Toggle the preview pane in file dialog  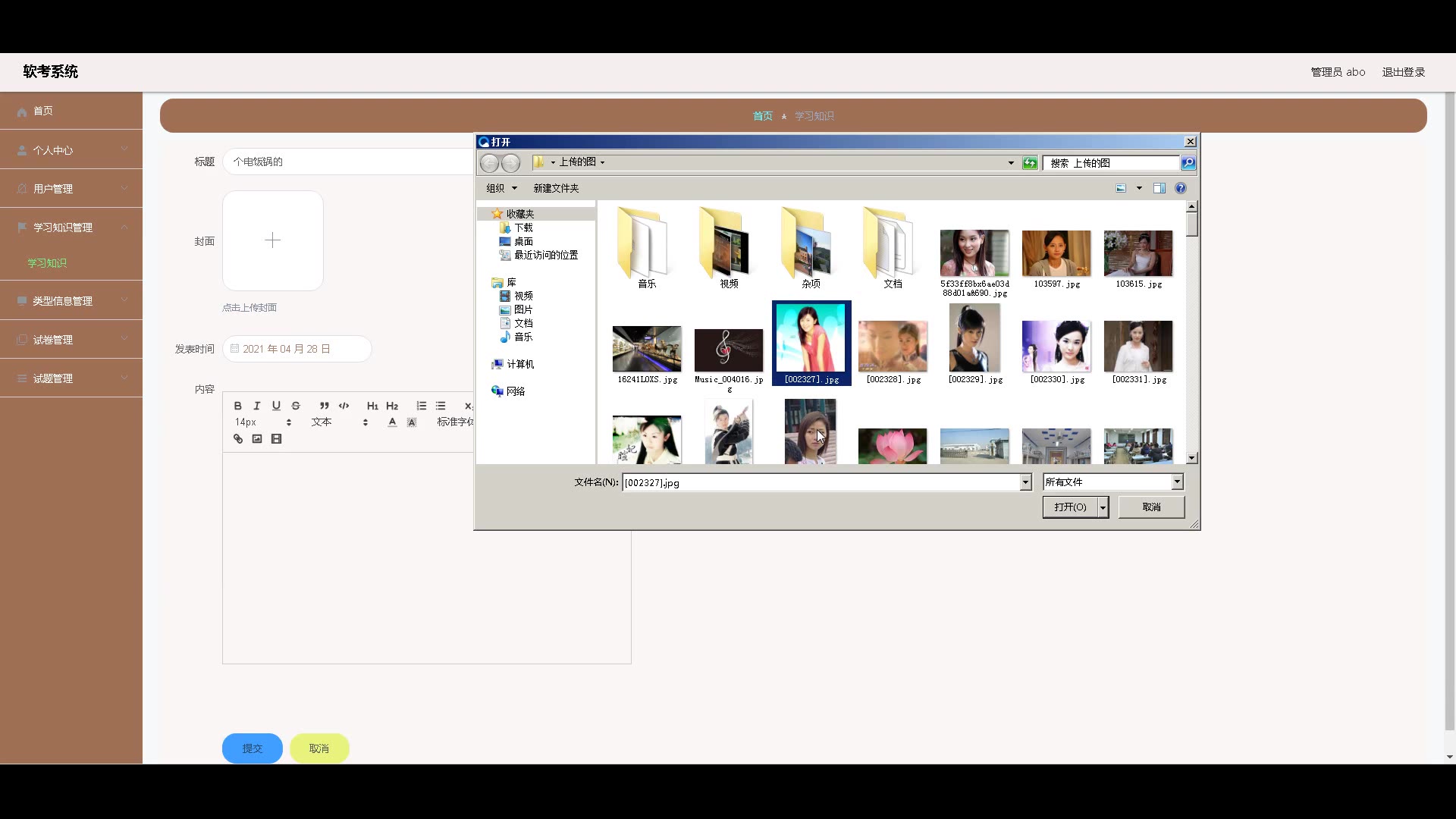point(1159,188)
